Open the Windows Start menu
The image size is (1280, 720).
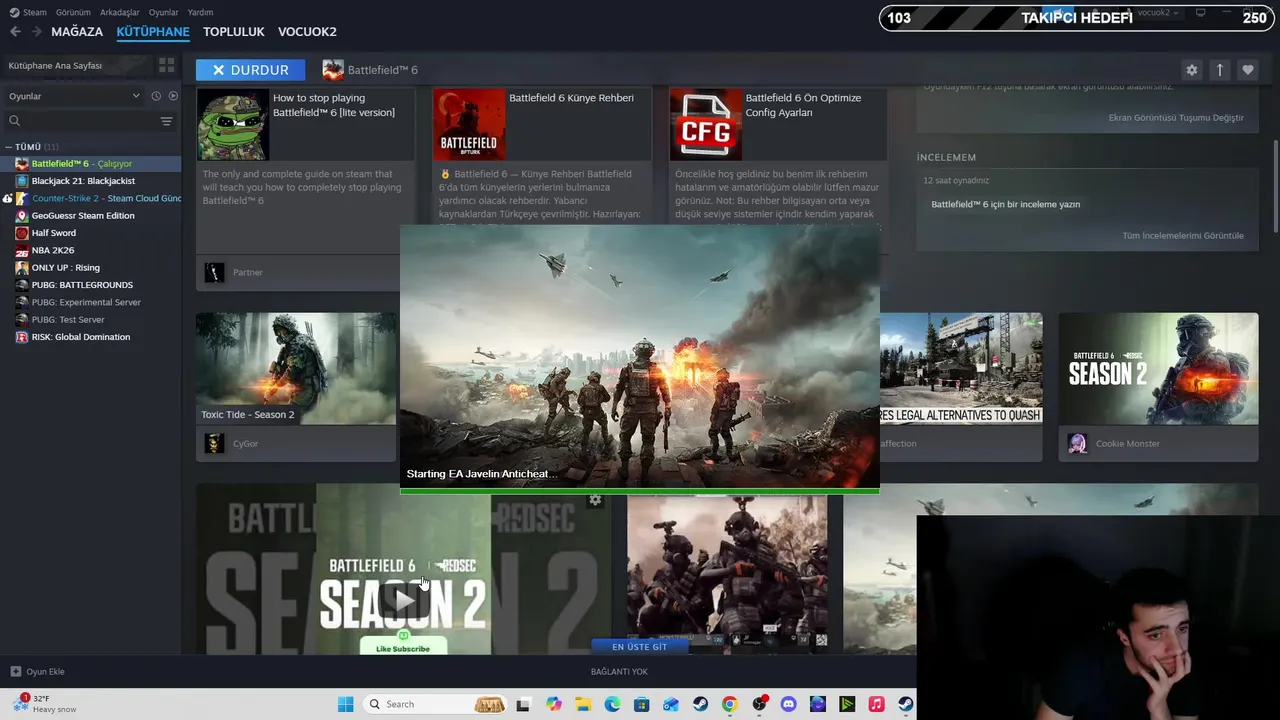pyautogui.click(x=345, y=704)
